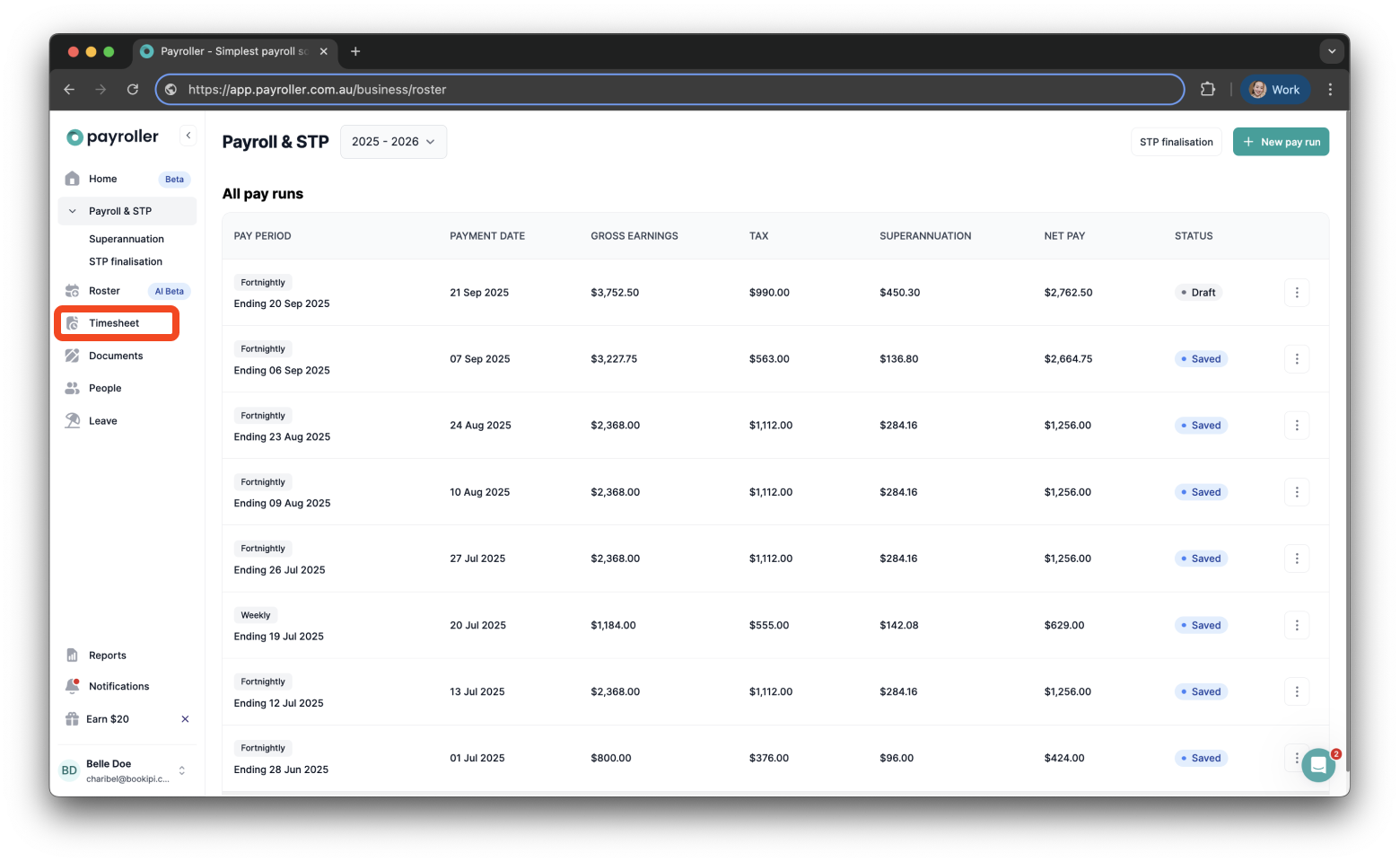Open the Documents section
Viewport: 1400px width, 862px height.
coord(116,356)
